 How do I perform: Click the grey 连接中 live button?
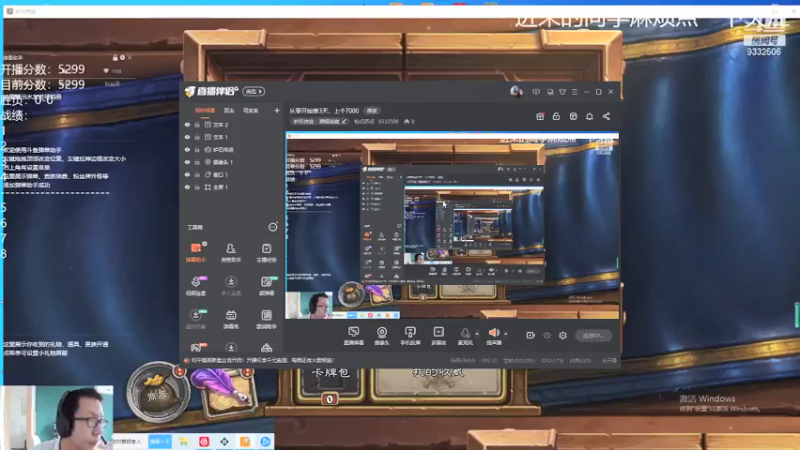coord(593,336)
